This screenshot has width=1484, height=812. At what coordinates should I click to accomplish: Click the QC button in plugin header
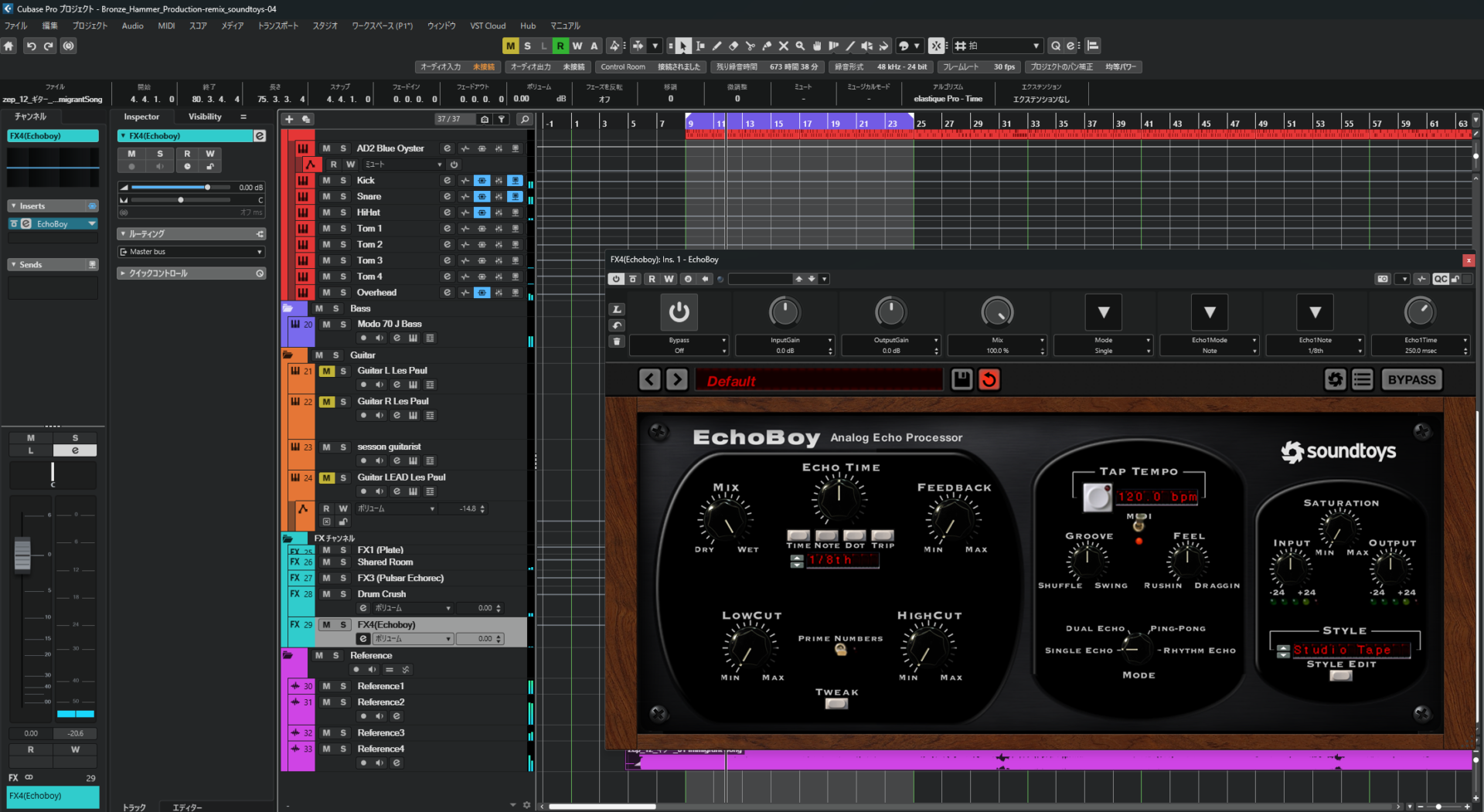click(x=1440, y=279)
